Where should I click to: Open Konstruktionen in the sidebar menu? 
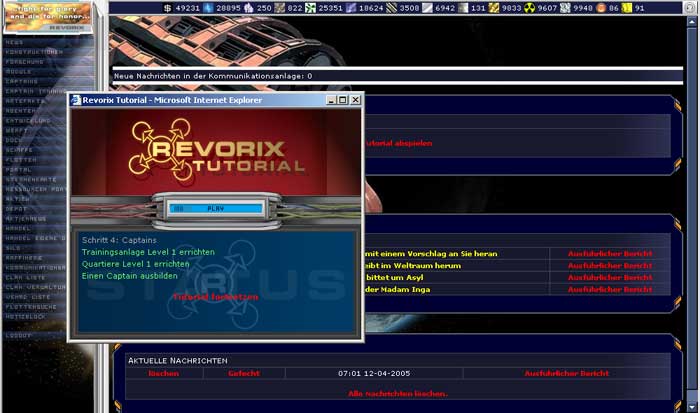34,52
